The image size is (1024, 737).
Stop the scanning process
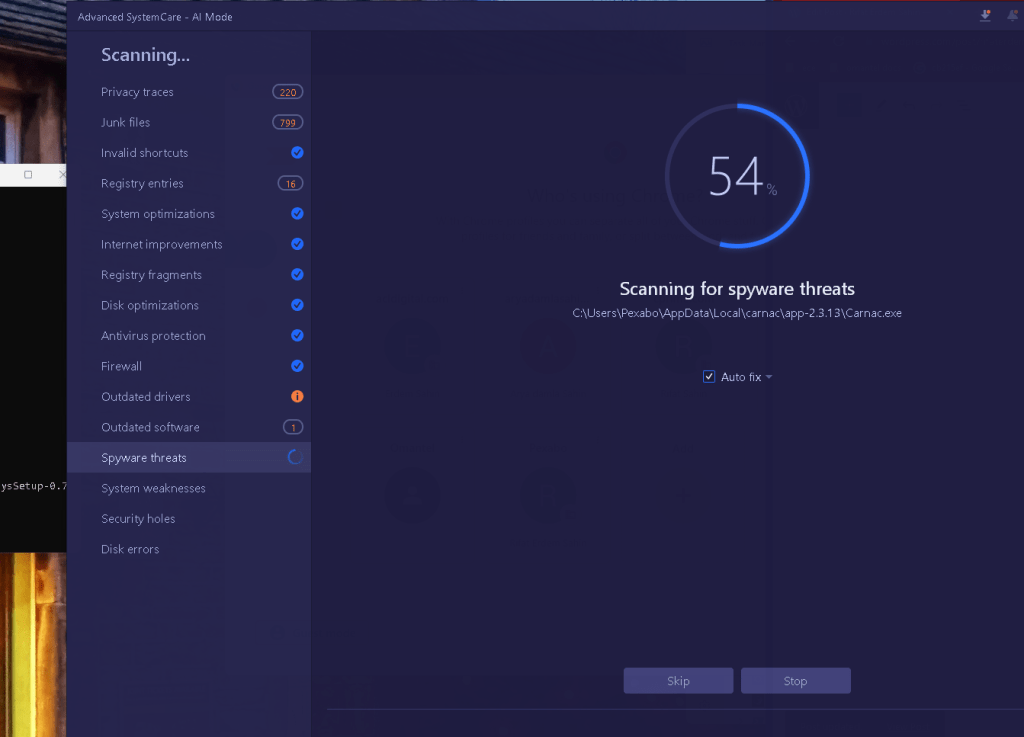(x=795, y=681)
